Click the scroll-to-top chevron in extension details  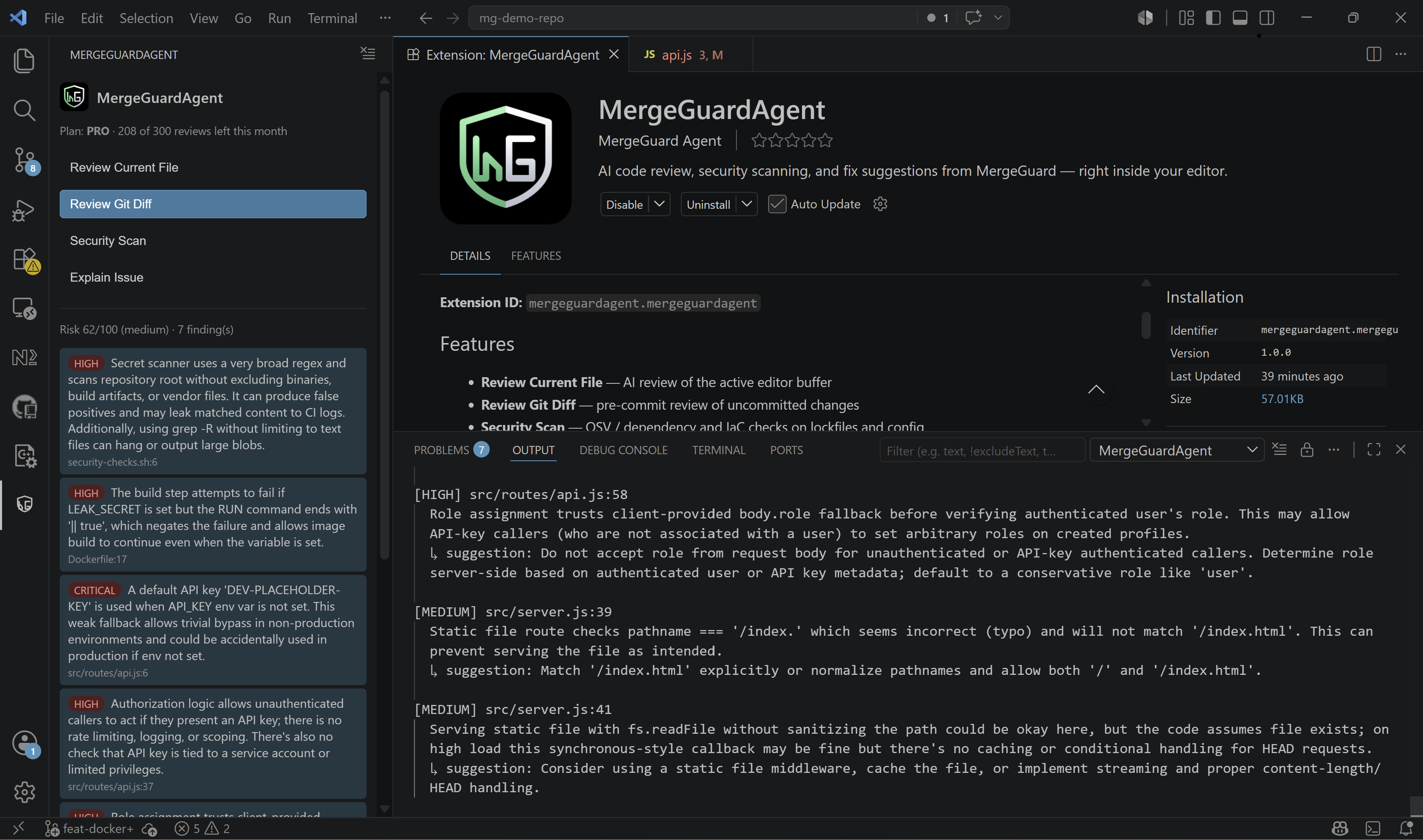[x=1096, y=390]
